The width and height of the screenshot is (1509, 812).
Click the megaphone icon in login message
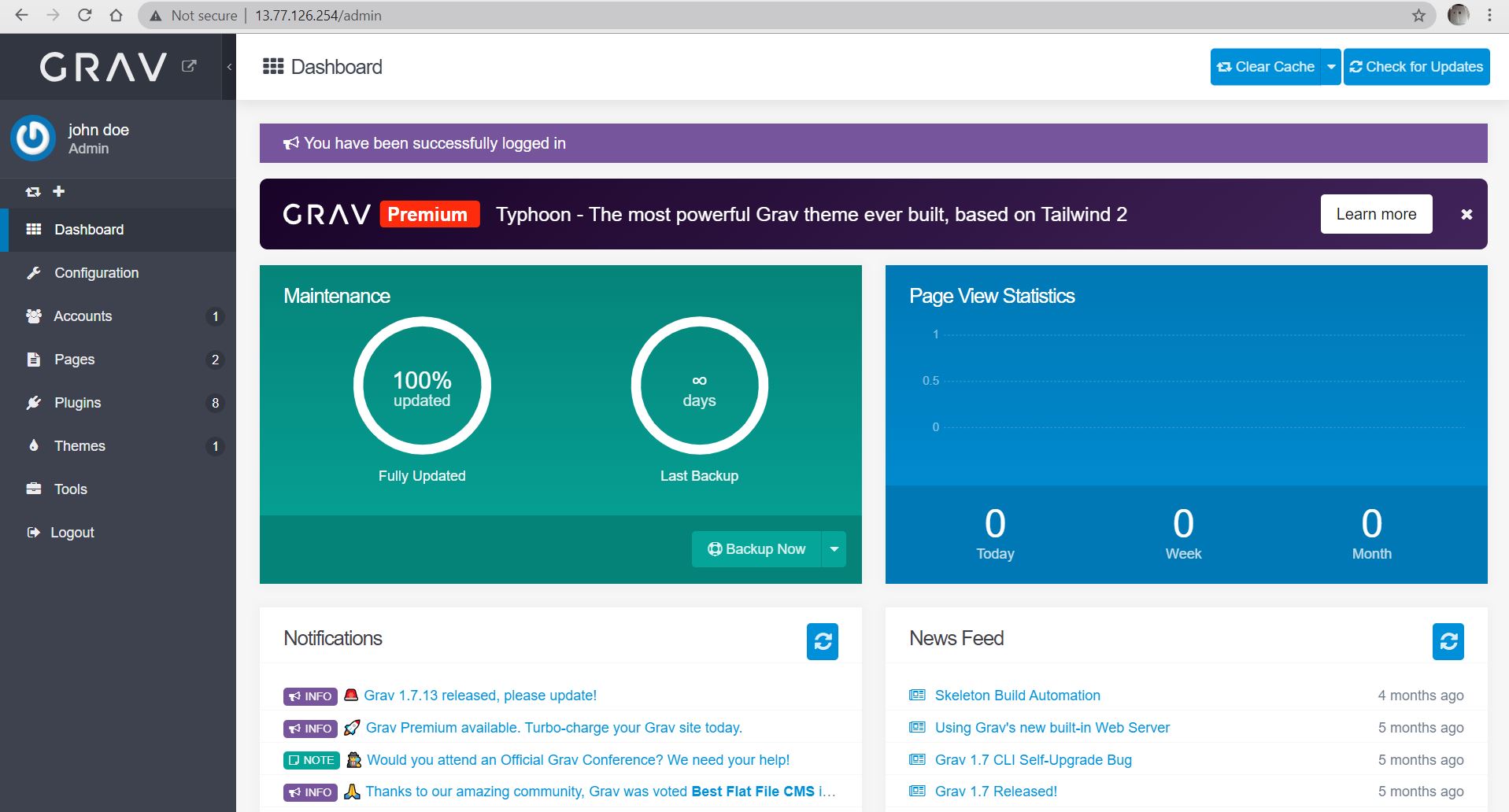coord(291,143)
